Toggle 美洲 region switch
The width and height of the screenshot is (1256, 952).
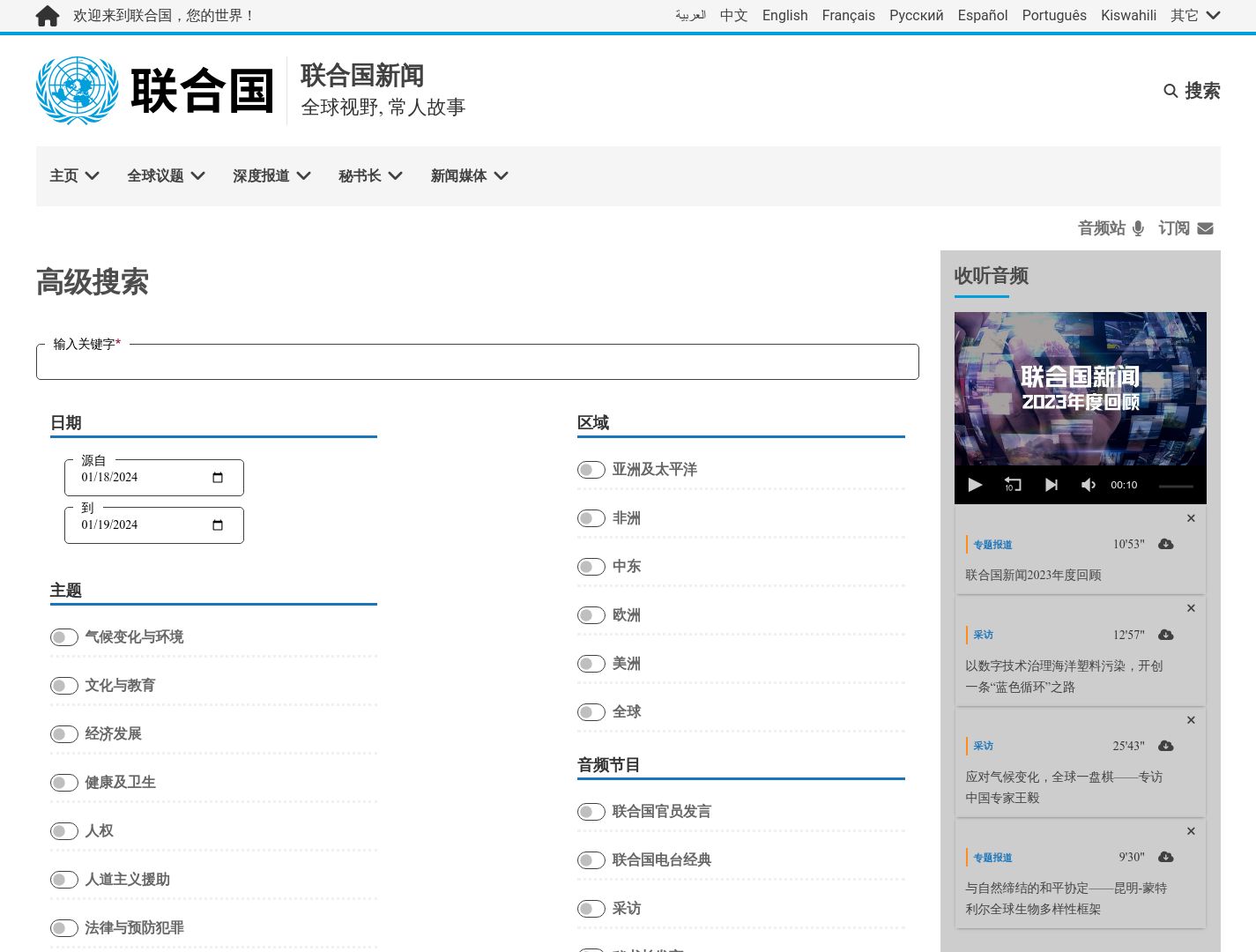(591, 664)
